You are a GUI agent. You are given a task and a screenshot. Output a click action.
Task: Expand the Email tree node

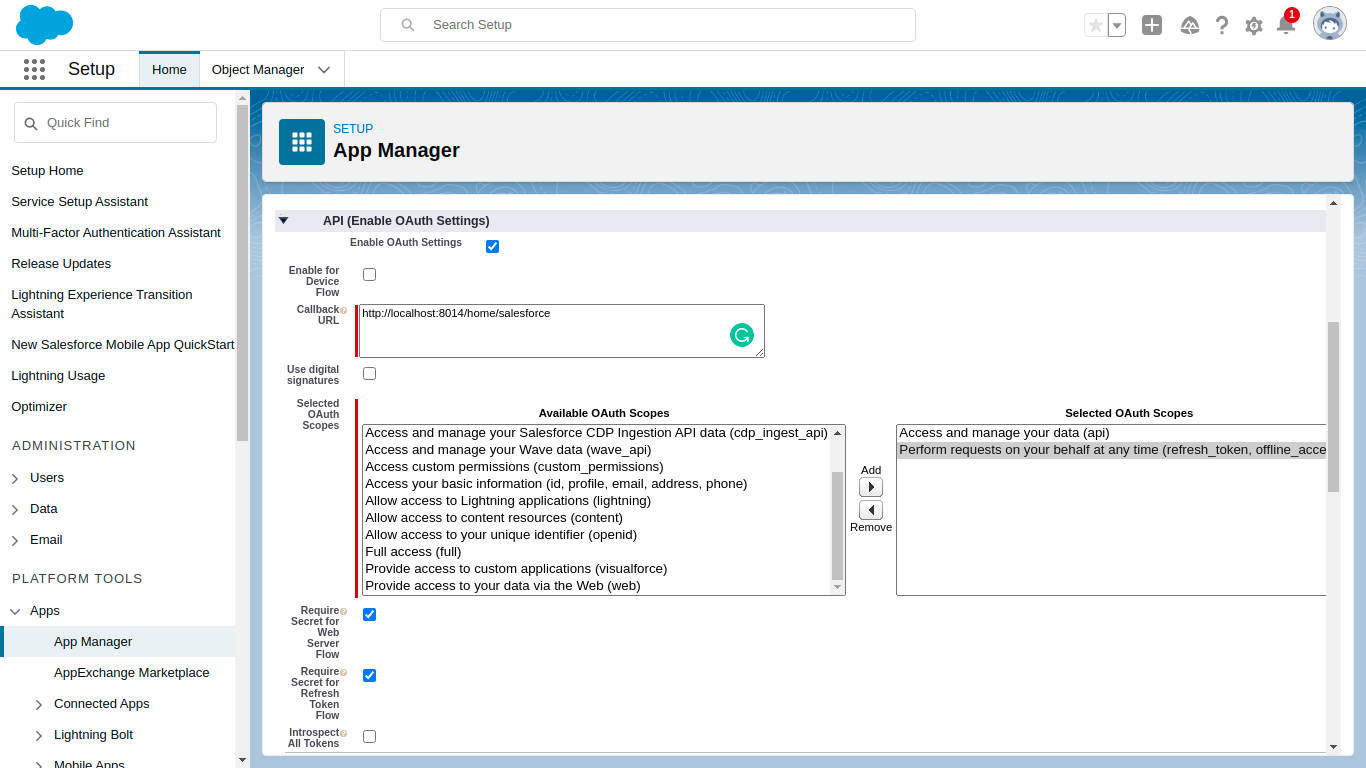[15, 541]
